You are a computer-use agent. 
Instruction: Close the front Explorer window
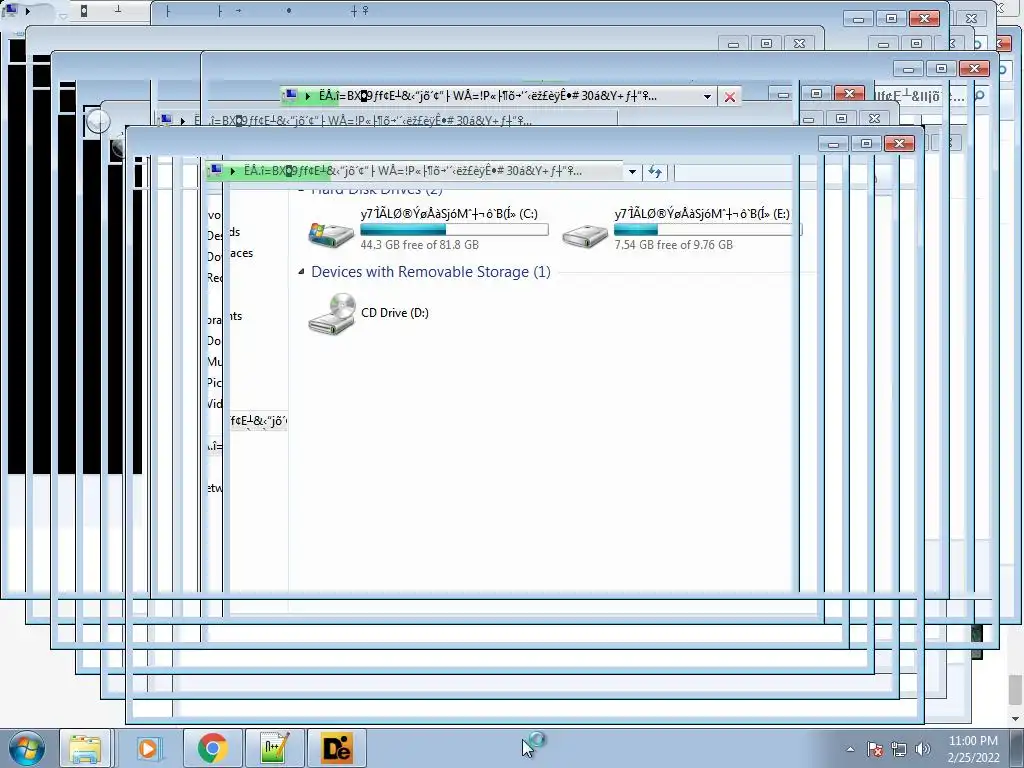899,144
